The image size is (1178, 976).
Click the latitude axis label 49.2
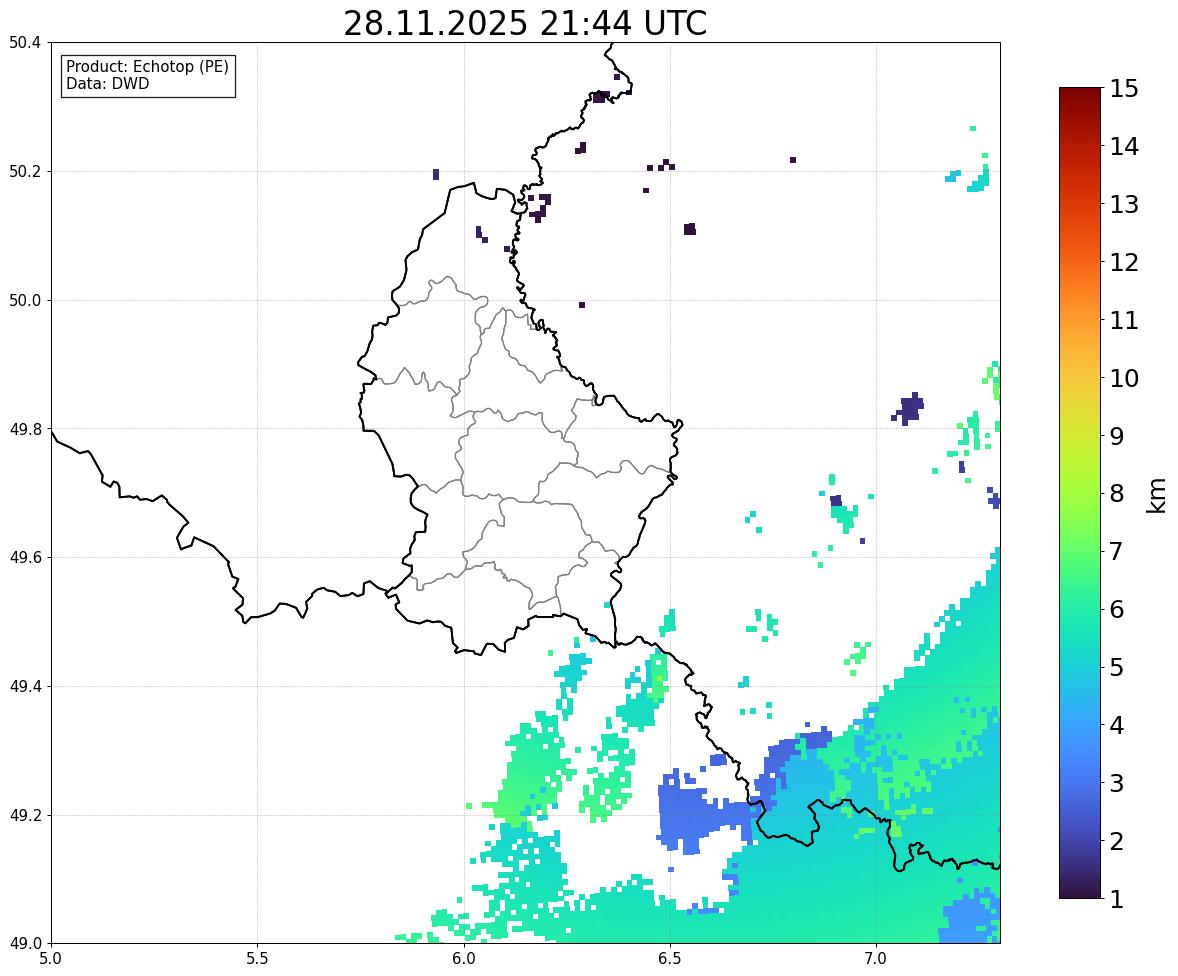(25, 815)
